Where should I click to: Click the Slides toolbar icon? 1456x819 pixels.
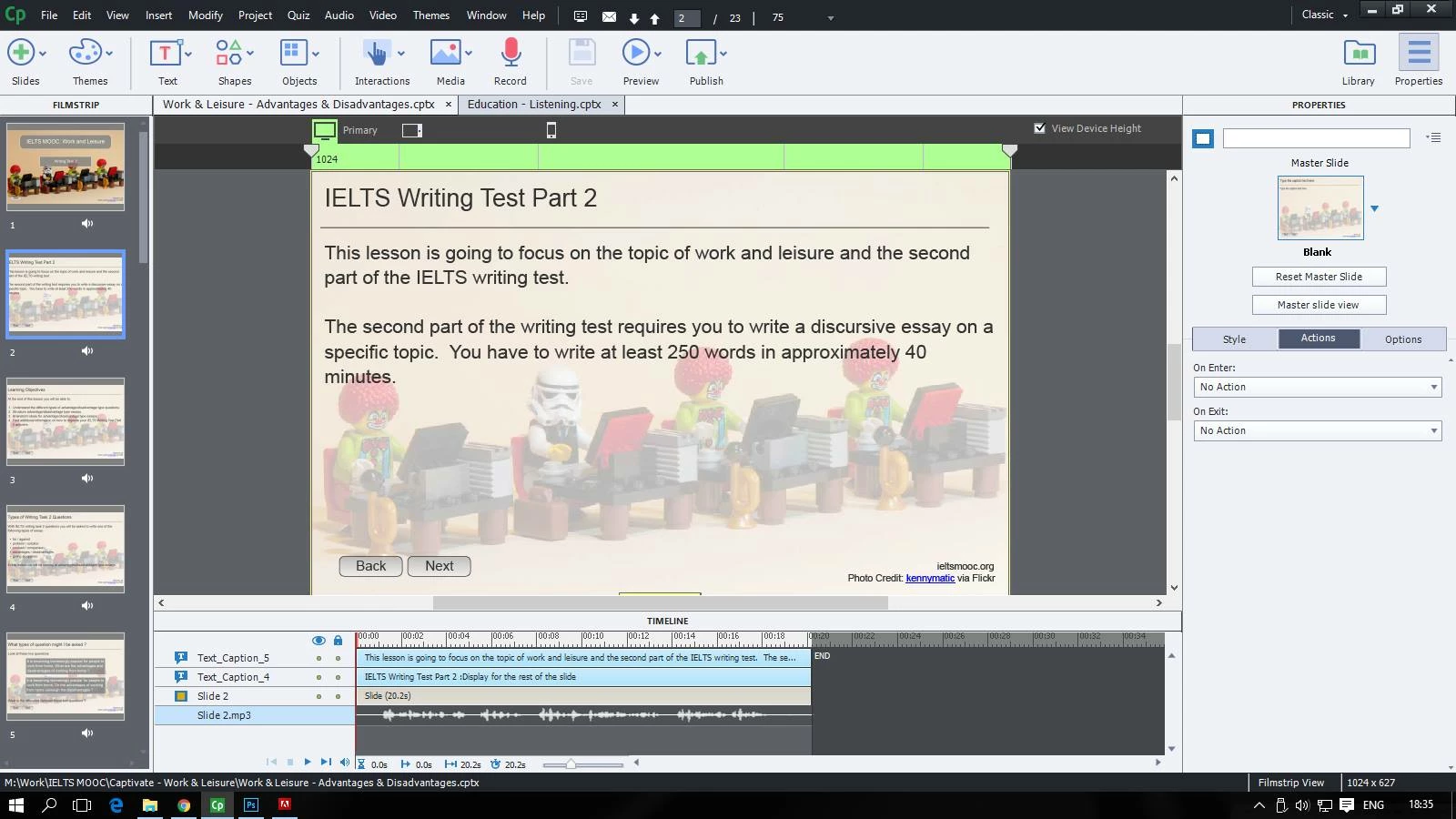[21, 53]
